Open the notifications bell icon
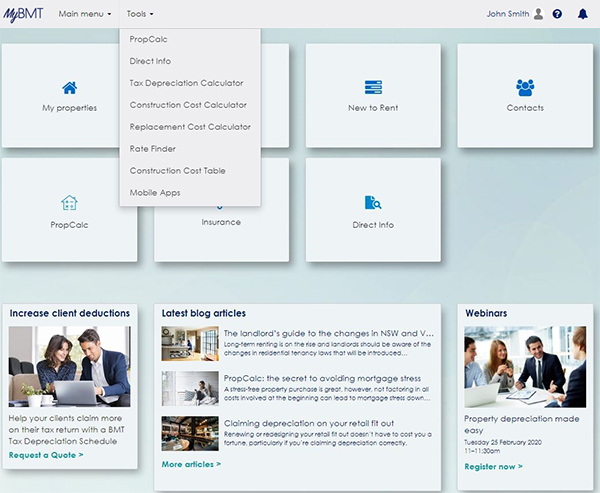600x493 pixels. [x=582, y=14]
